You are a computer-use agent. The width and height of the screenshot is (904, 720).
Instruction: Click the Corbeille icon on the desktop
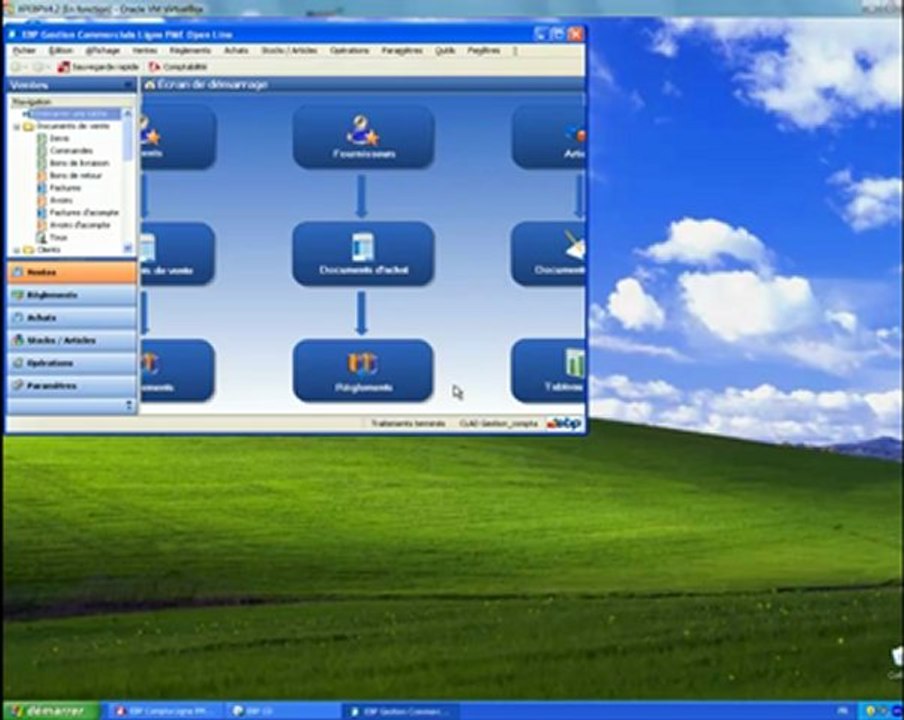[897, 661]
